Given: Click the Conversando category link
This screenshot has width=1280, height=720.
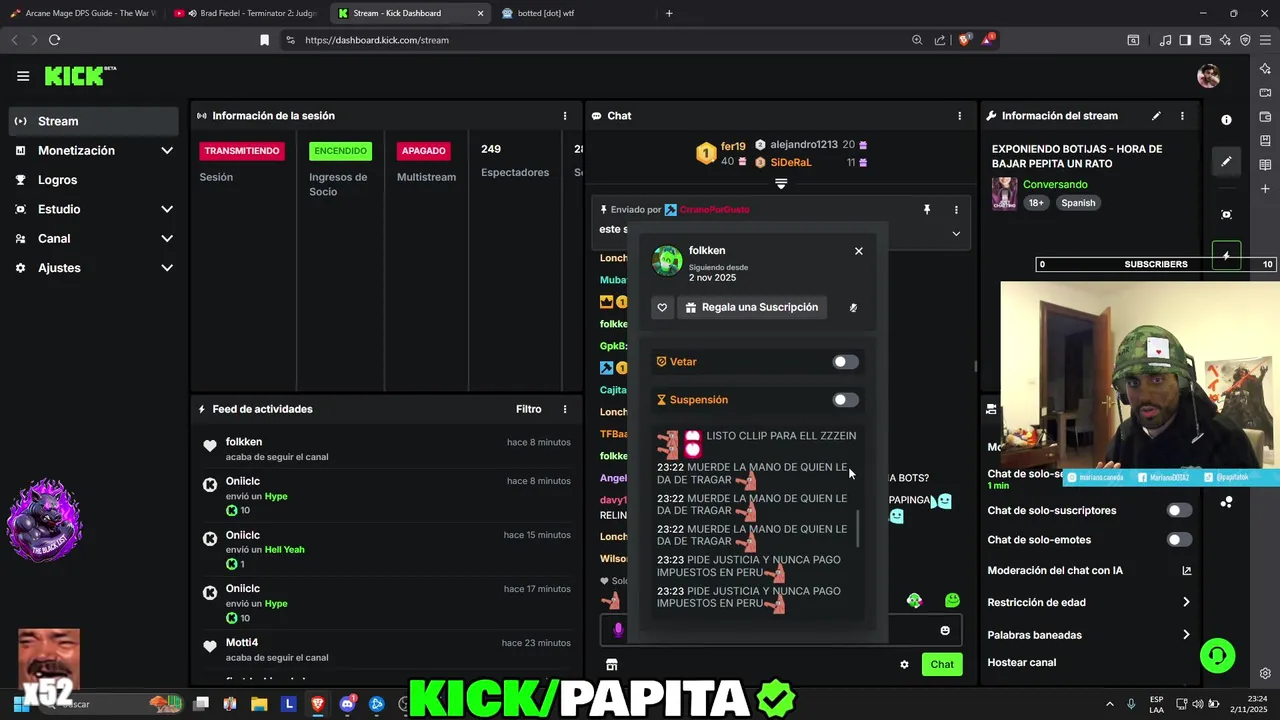Looking at the screenshot, I should [x=1055, y=185].
